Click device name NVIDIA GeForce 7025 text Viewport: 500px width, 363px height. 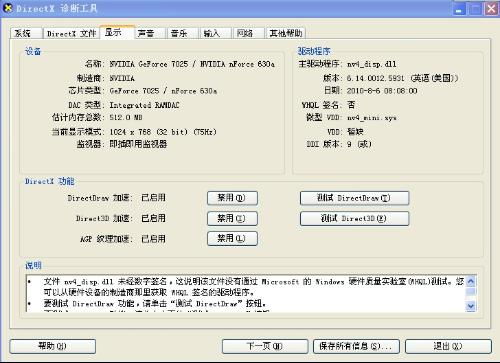point(192,64)
